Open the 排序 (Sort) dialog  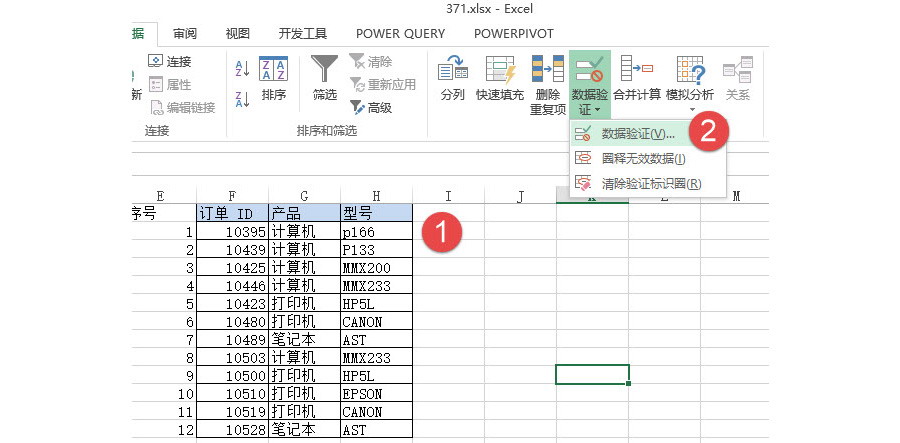[x=274, y=79]
